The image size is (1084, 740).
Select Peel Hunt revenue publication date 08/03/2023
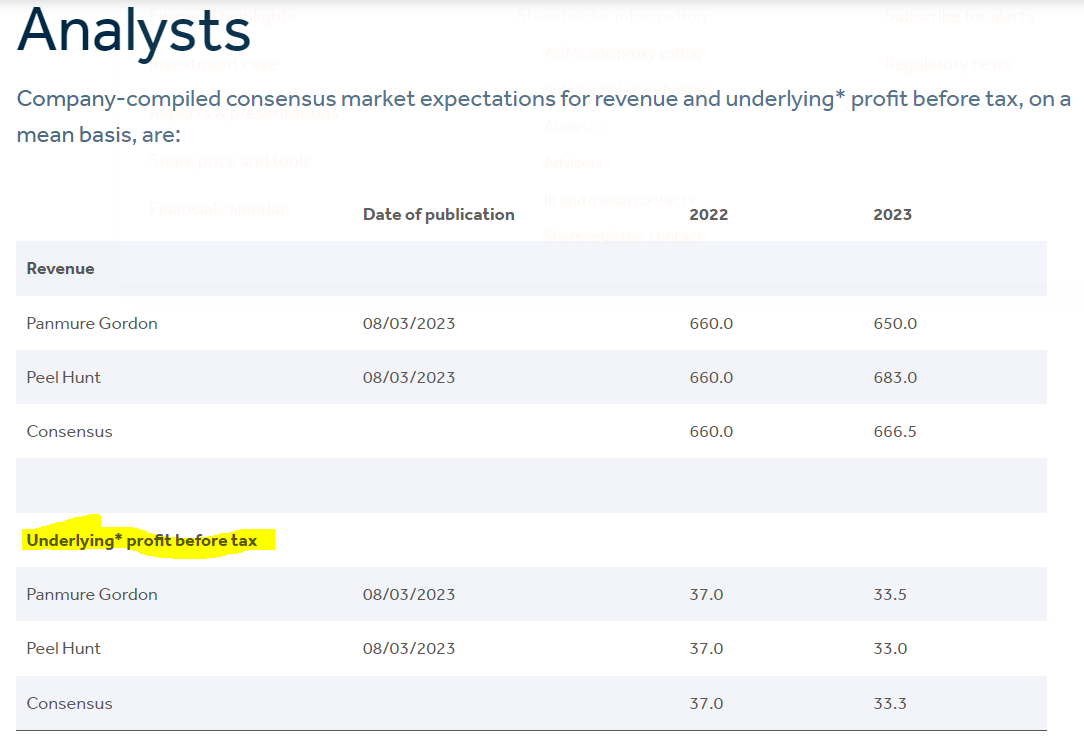[x=409, y=377]
